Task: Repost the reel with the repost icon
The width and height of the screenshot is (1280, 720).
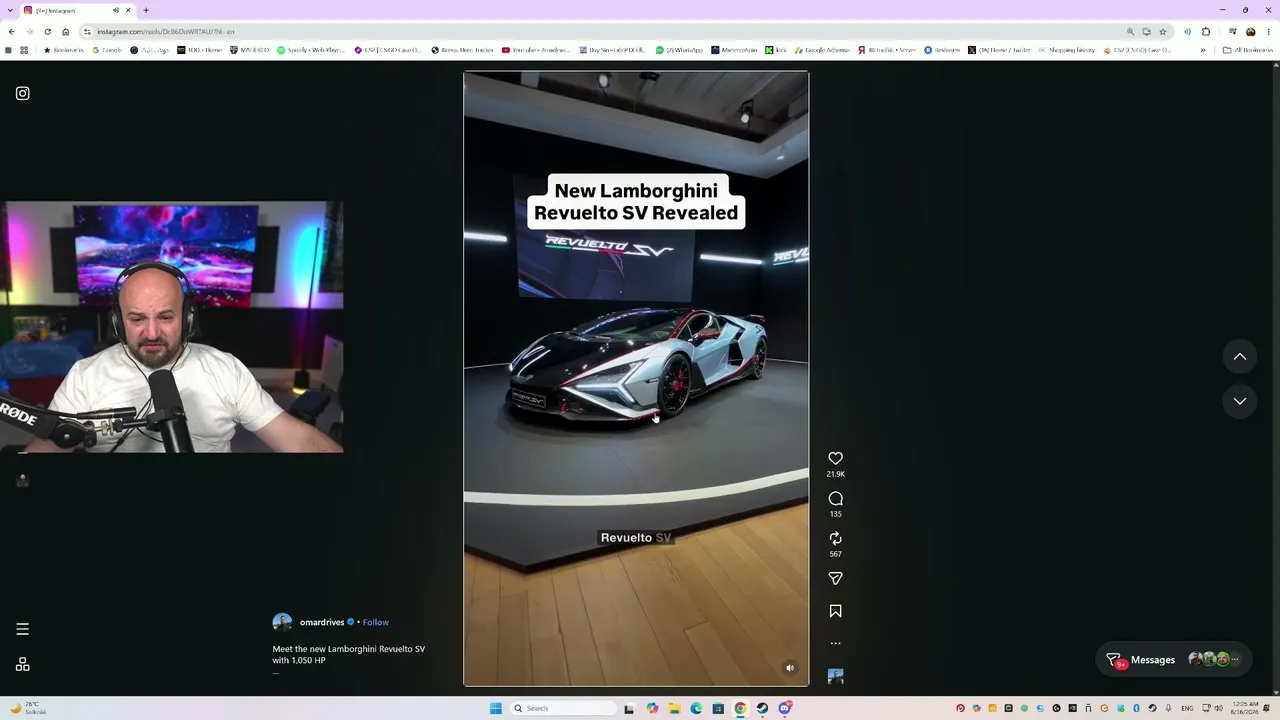Action: (836, 539)
